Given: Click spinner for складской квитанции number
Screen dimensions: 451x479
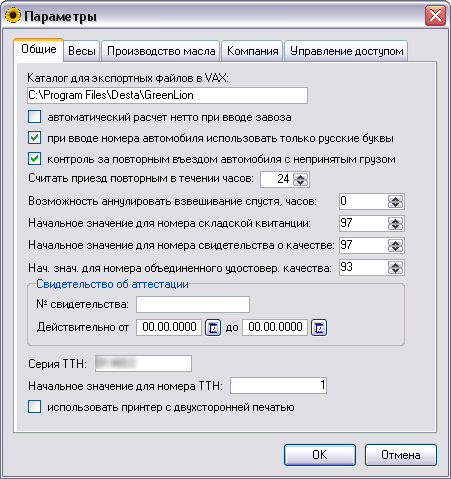Looking at the screenshot, I should [396, 223].
